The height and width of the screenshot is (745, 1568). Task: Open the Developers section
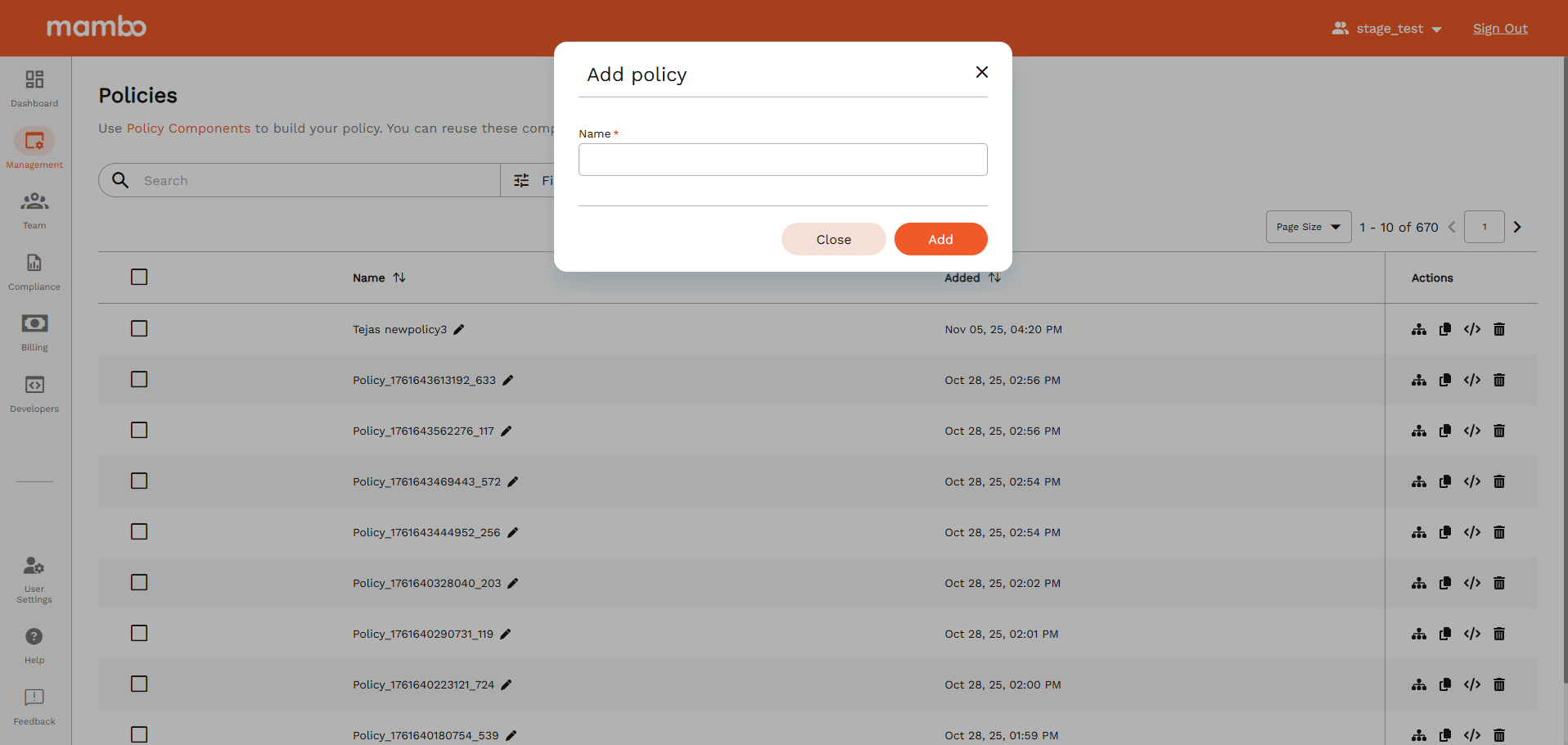tap(34, 393)
